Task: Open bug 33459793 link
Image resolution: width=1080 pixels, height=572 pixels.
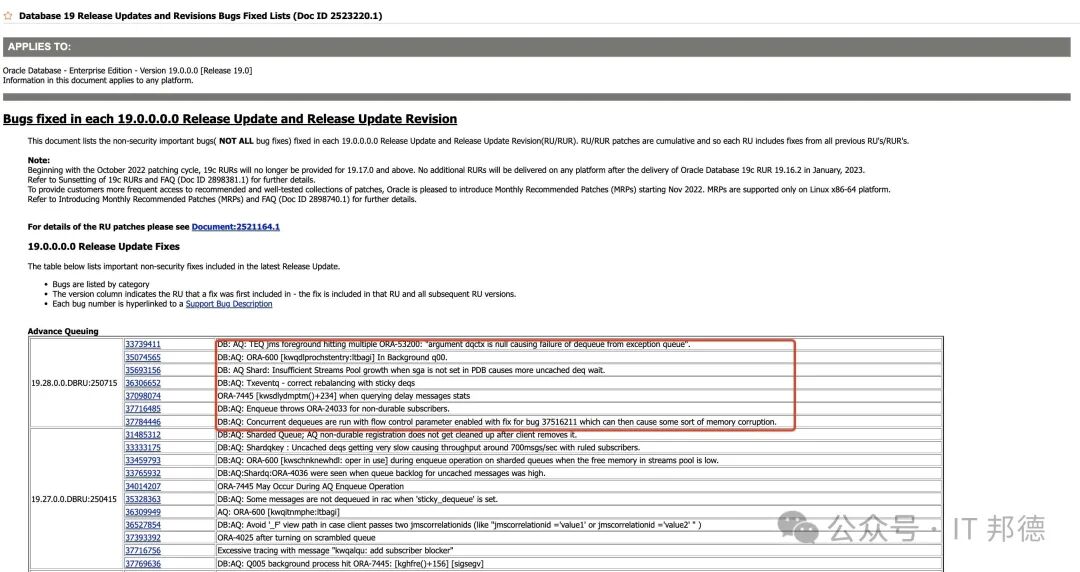Action: pyautogui.click(x=143, y=460)
